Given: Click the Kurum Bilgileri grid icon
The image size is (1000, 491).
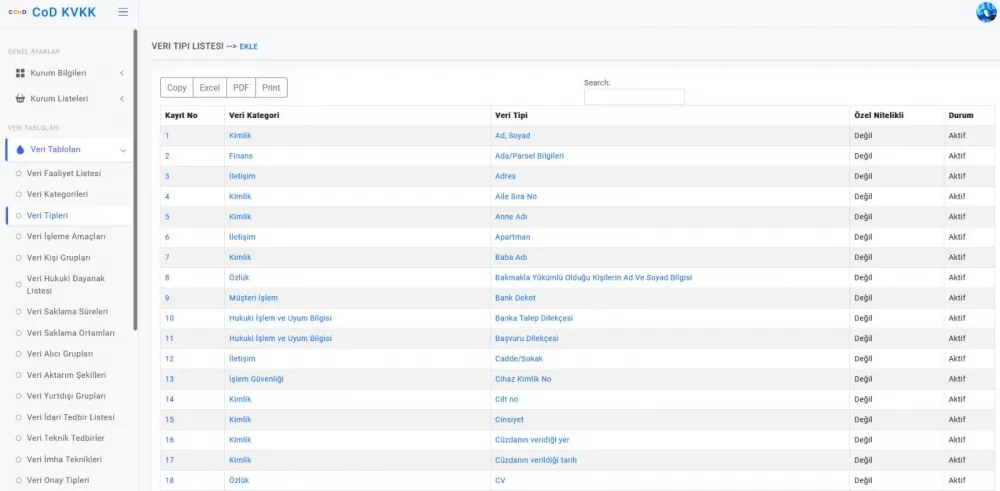Looking at the screenshot, I should click(20, 73).
